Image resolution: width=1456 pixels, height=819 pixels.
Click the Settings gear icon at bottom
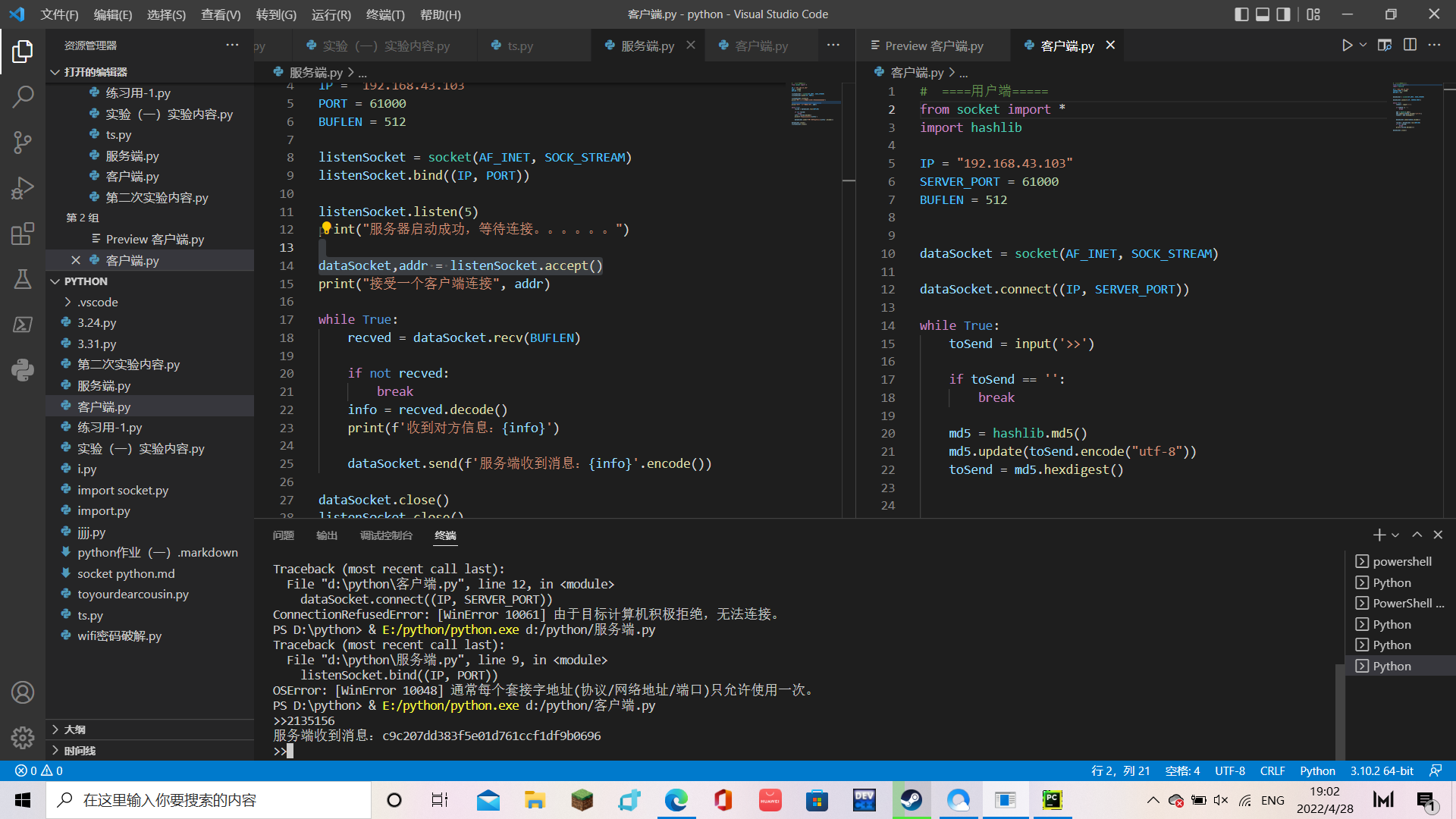pyautogui.click(x=22, y=736)
